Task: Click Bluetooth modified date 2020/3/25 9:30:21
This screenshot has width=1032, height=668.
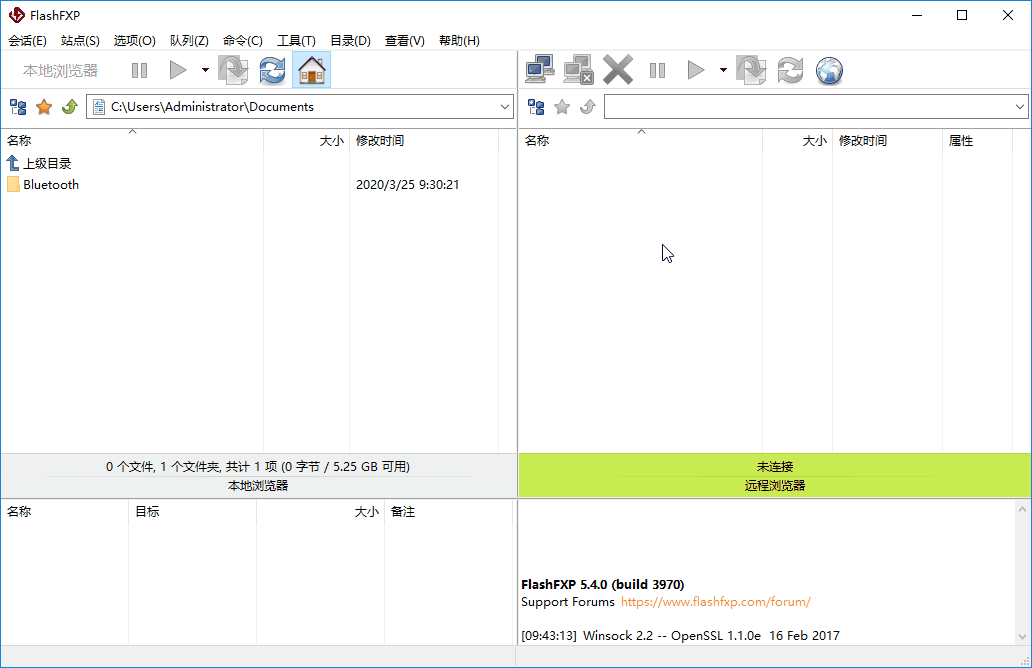Action: [x=407, y=185]
